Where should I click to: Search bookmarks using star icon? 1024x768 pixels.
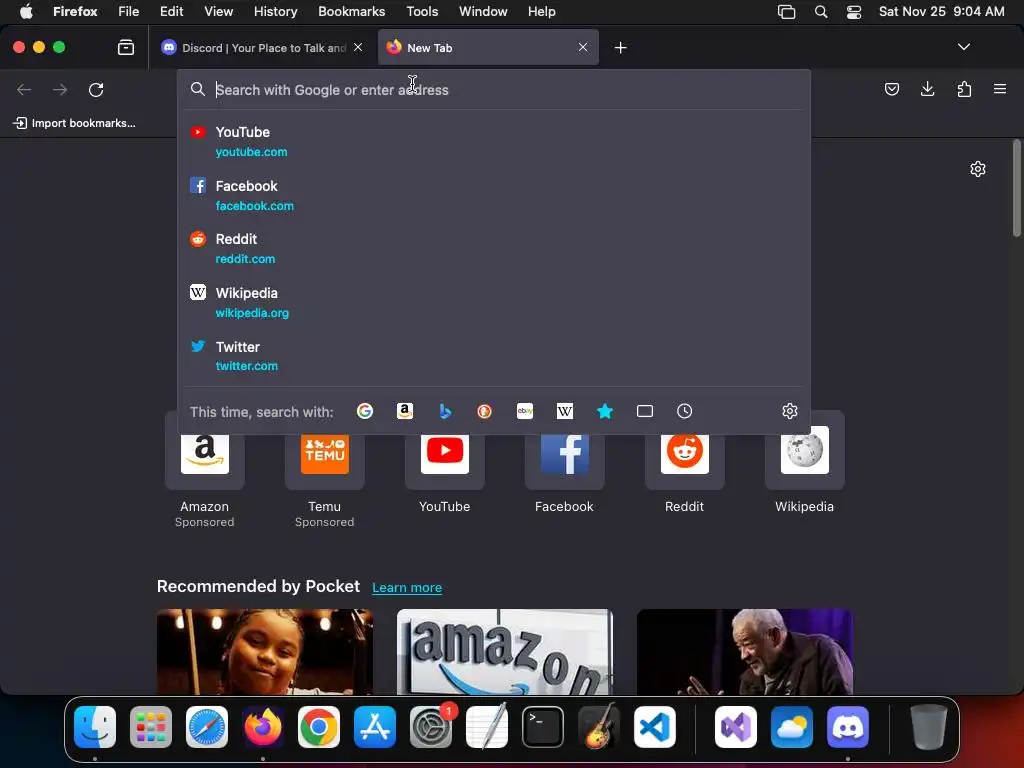point(605,411)
